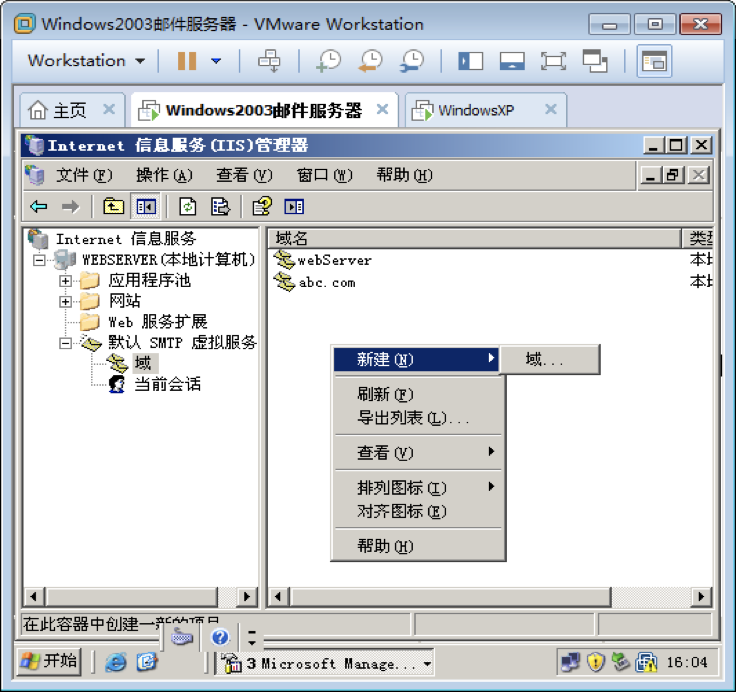
Task: Collapse the WEBSERVER(本地计算机) tree node
Action: [39, 260]
